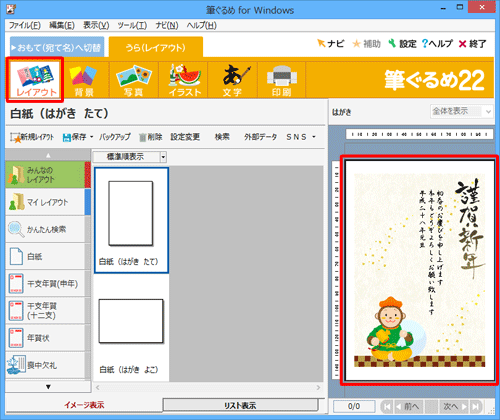This screenshot has width=500, height=420.
Task: Open the 保存 dropdown arrow
Action: [91, 137]
